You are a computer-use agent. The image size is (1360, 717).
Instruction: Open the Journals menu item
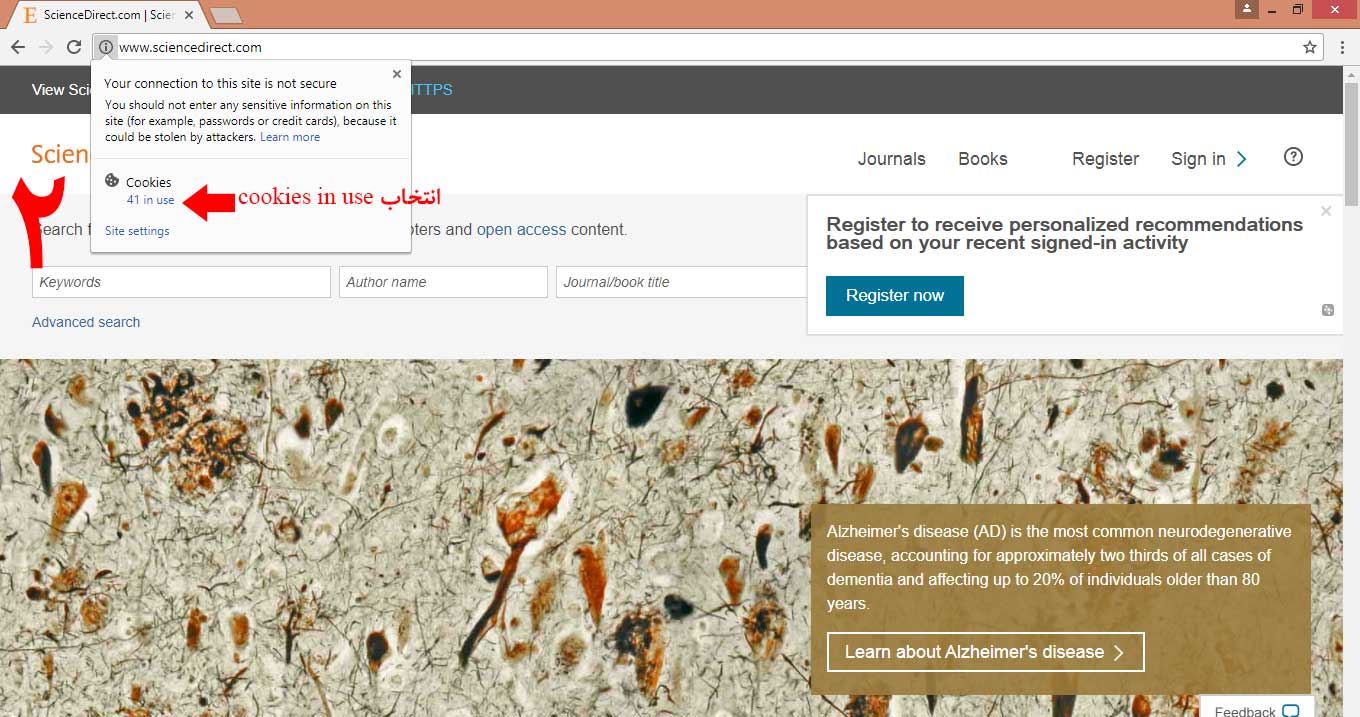click(892, 159)
